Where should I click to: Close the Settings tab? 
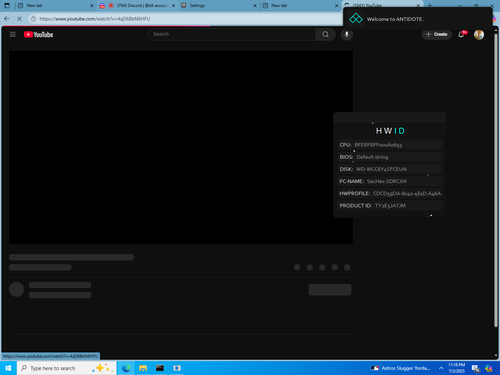pyautogui.click(x=255, y=6)
